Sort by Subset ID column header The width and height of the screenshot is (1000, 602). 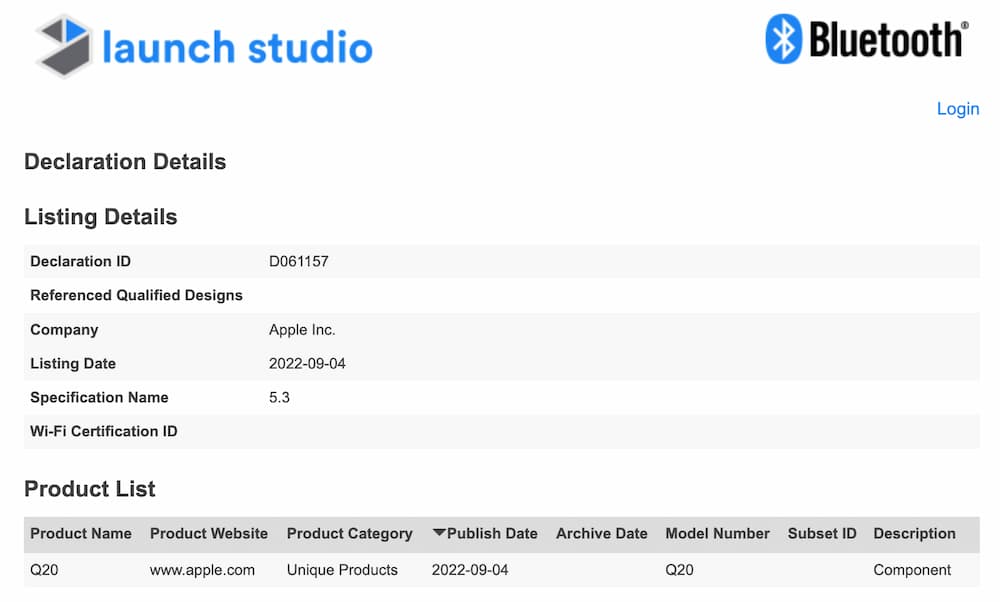point(821,534)
